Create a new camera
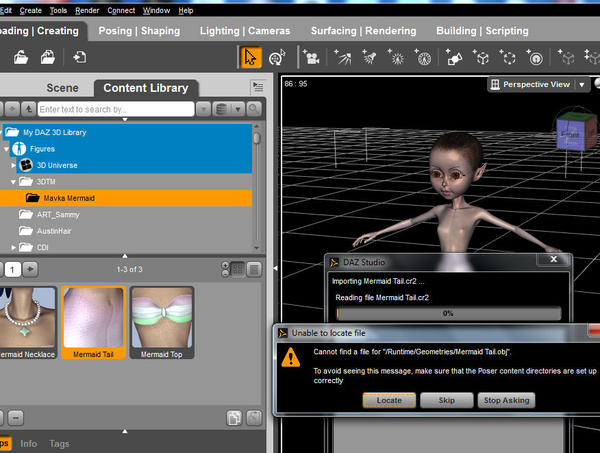Viewport: 600px width, 453px height. pos(311,58)
